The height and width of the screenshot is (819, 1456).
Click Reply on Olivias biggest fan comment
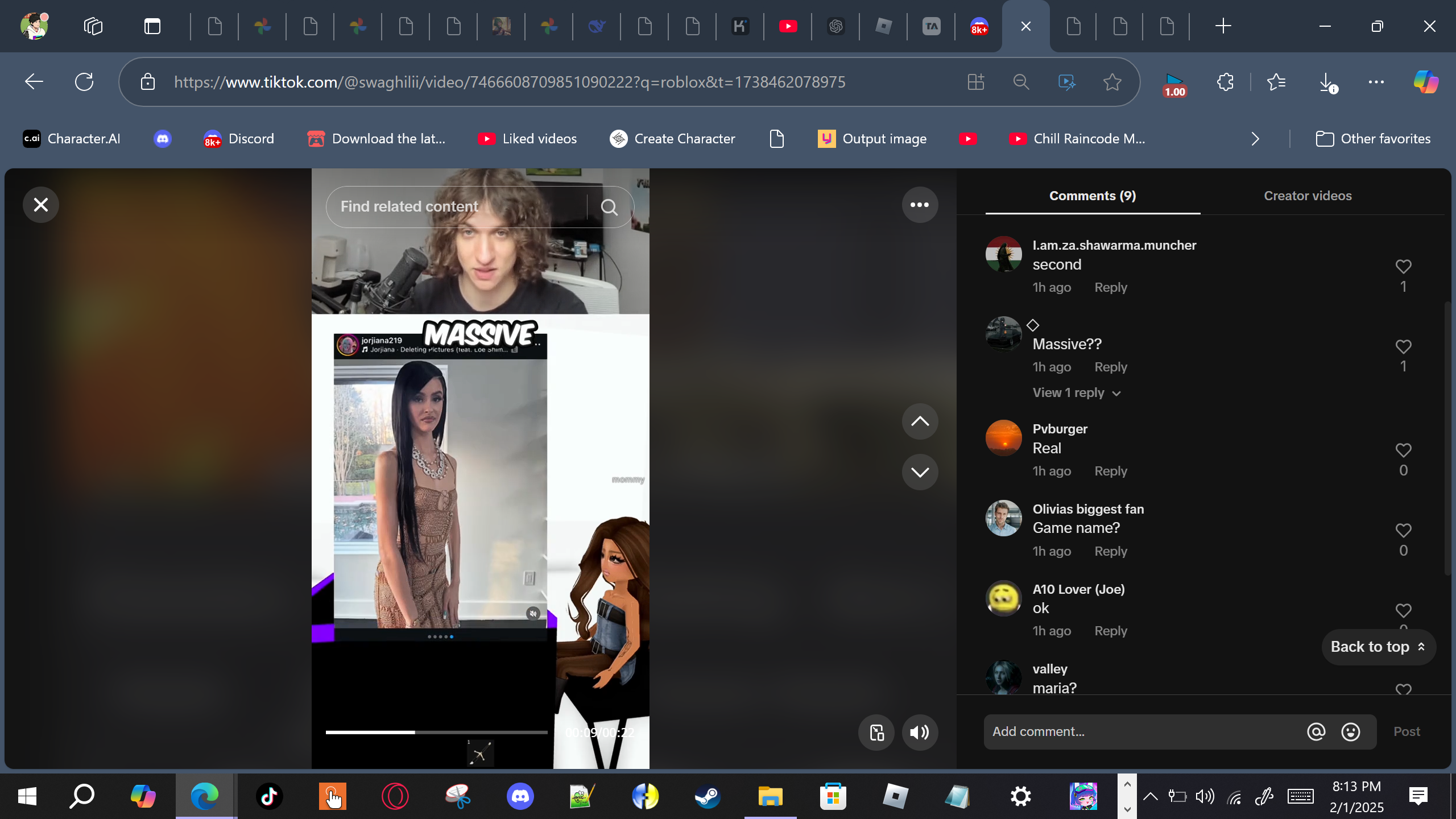pyautogui.click(x=1110, y=551)
